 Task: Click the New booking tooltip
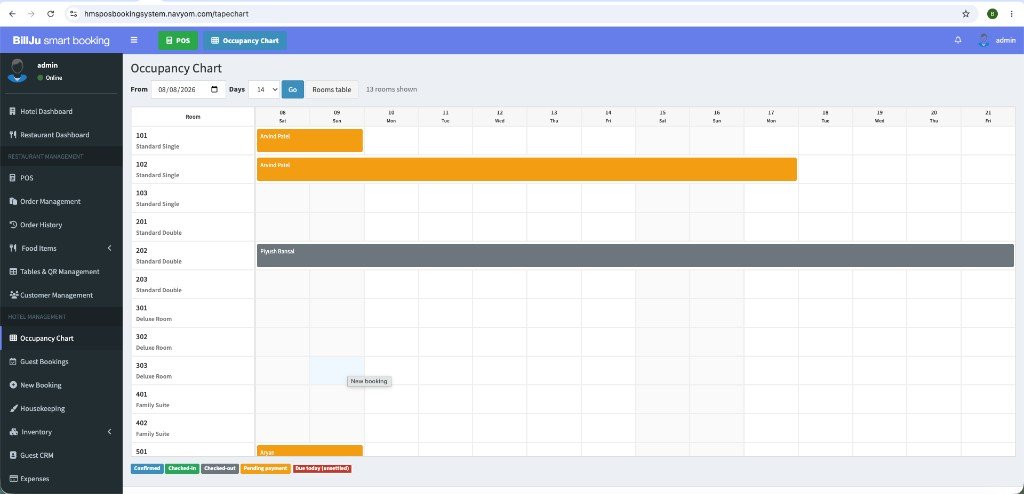pyautogui.click(x=369, y=381)
